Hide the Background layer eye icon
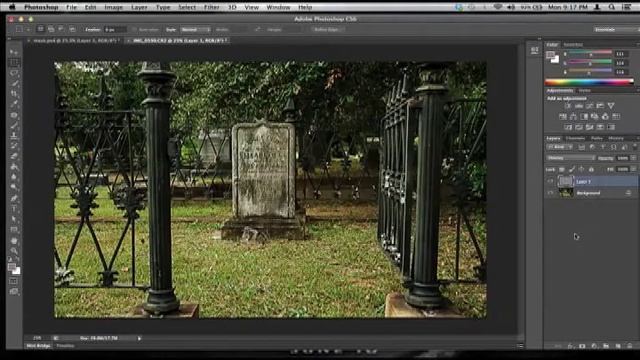 550,193
